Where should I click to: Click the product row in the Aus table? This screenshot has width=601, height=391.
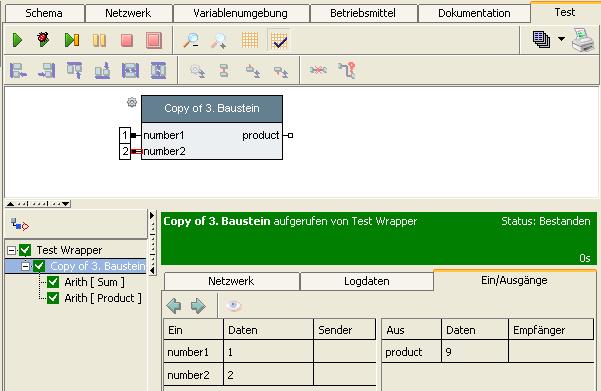click(x=488, y=352)
